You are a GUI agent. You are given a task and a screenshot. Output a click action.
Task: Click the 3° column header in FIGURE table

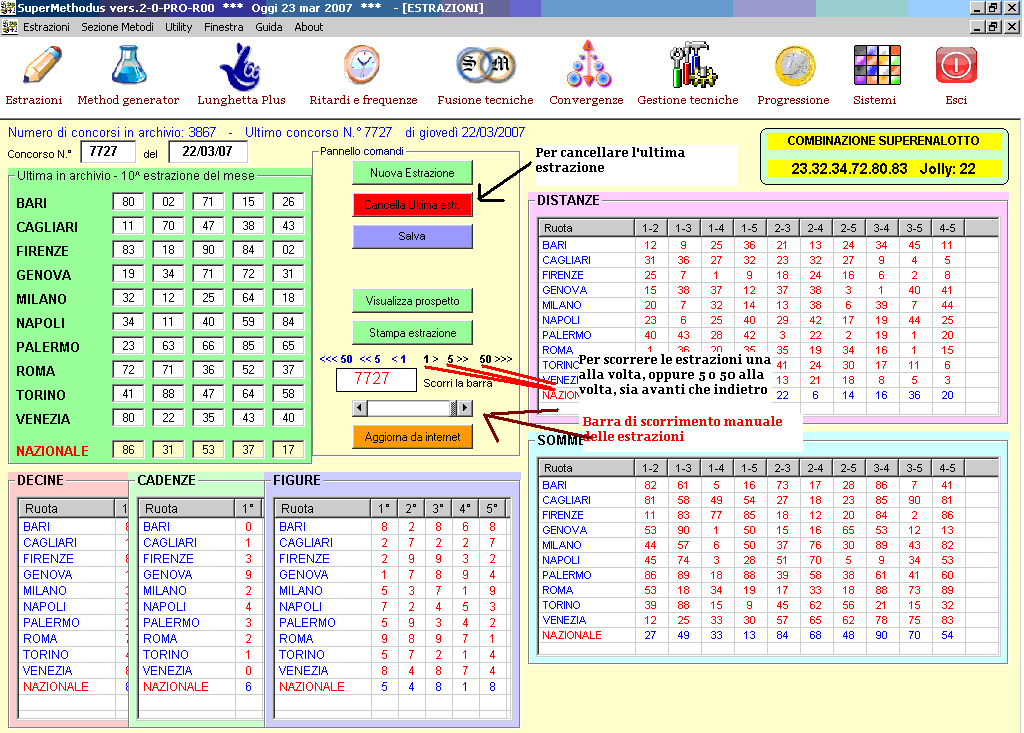point(438,508)
